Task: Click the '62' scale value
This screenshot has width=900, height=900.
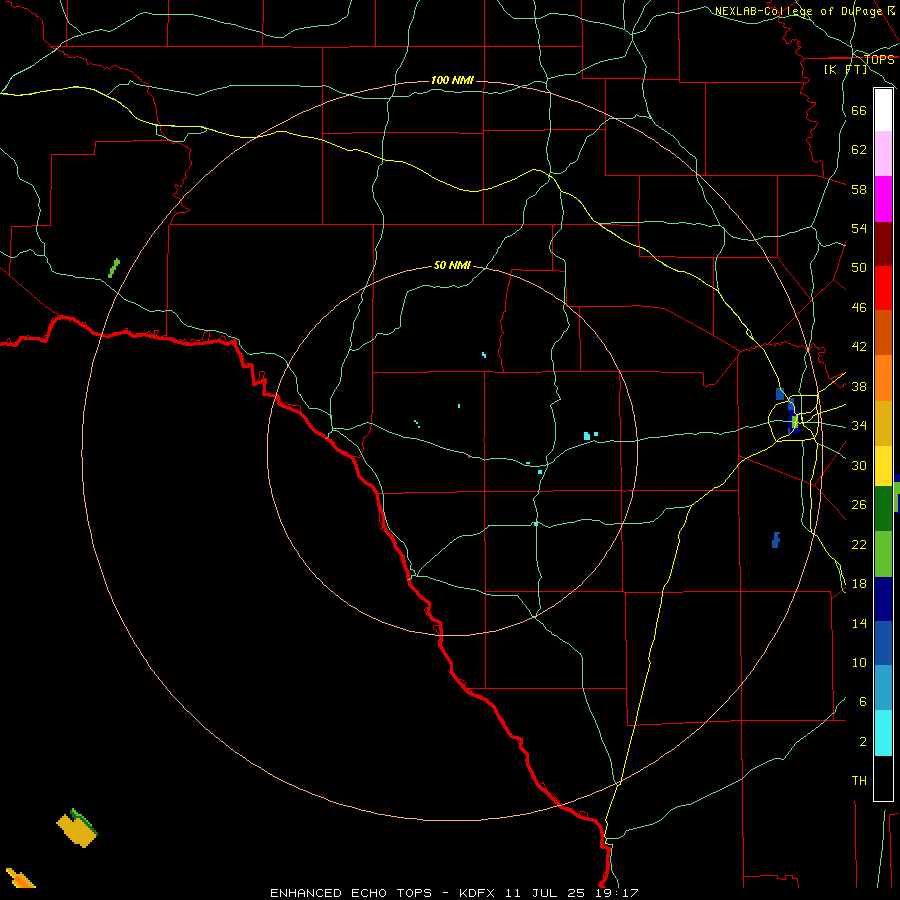Action: [859, 150]
